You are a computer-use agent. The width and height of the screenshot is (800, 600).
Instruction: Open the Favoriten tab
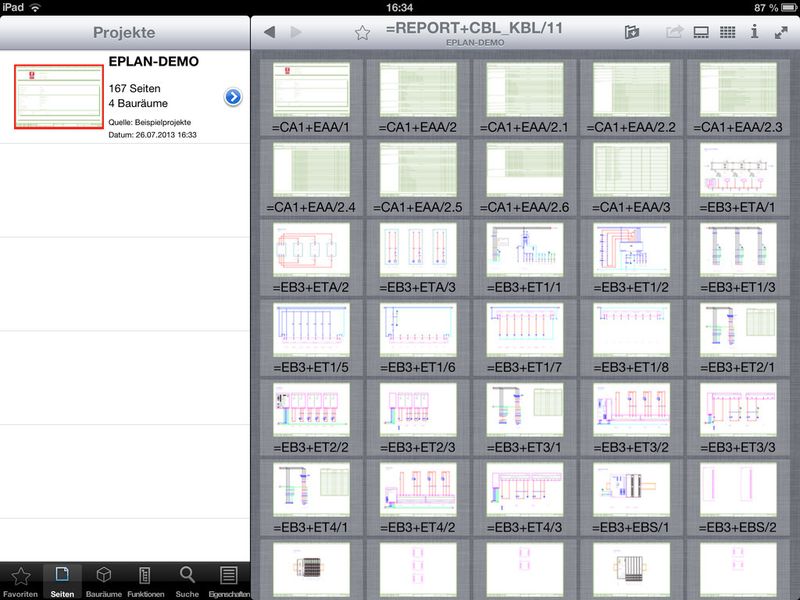coord(20,581)
